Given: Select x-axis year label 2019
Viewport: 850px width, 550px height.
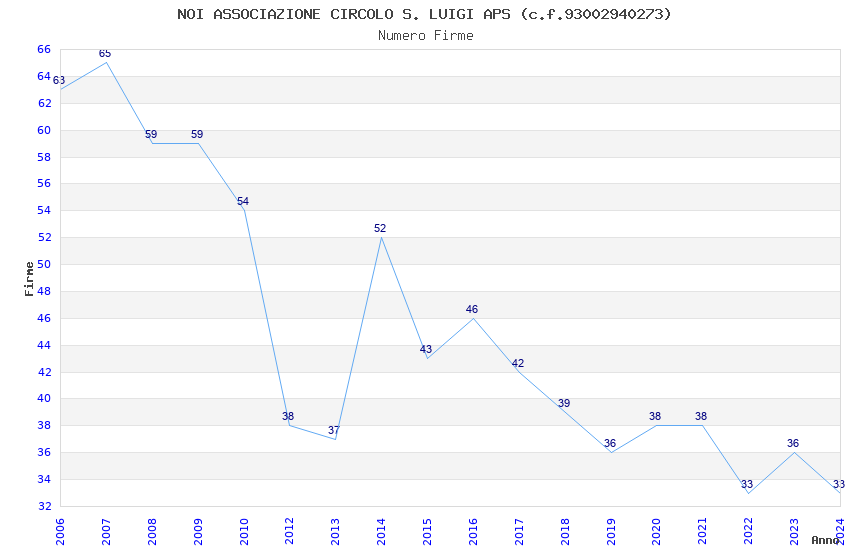Looking at the screenshot, I should tap(611, 532).
